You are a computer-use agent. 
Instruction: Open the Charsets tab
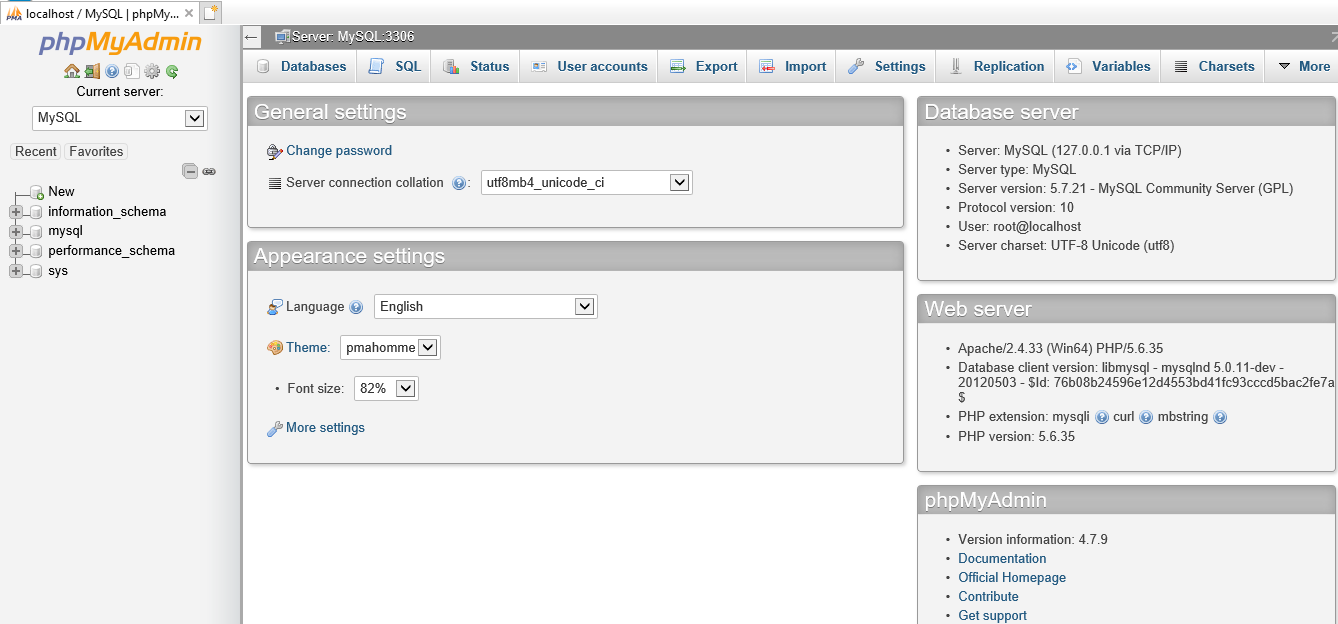click(1213, 66)
